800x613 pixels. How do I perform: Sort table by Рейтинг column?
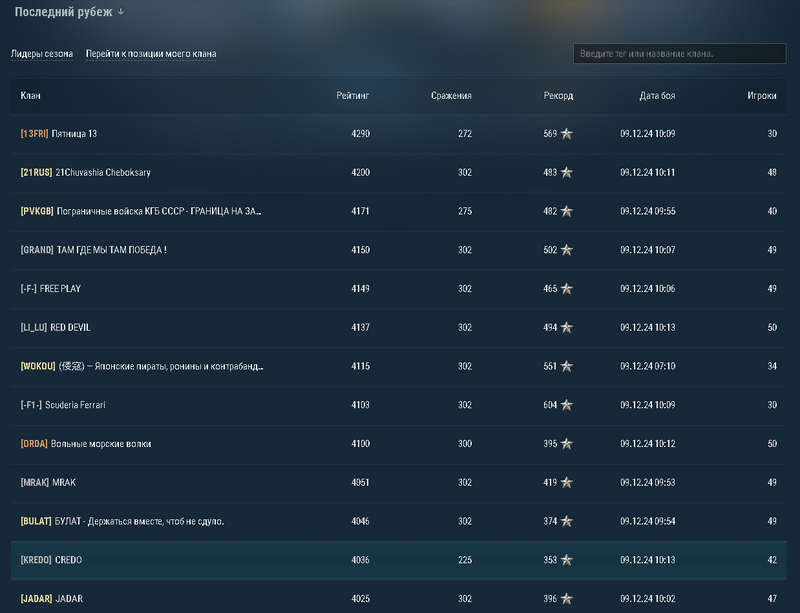coord(353,96)
